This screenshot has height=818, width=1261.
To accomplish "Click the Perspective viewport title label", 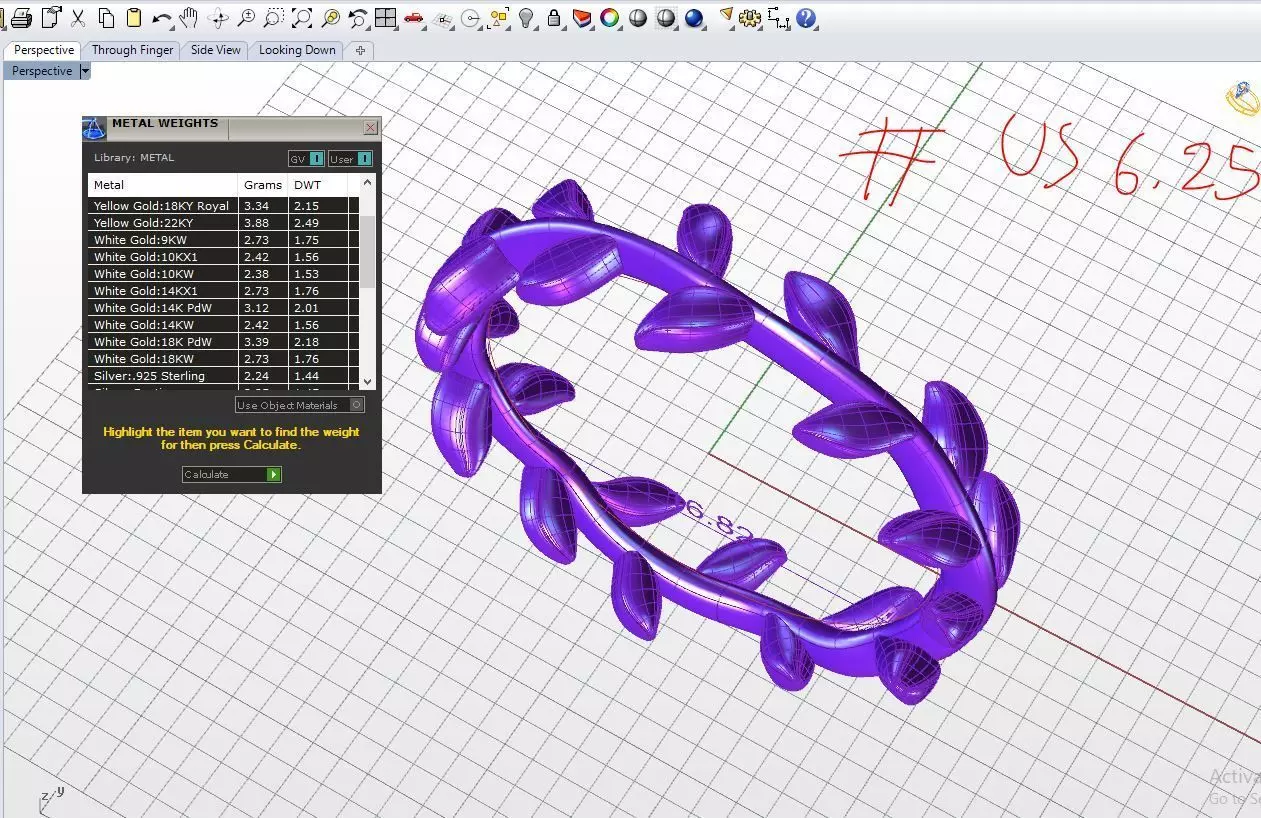I will point(42,71).
